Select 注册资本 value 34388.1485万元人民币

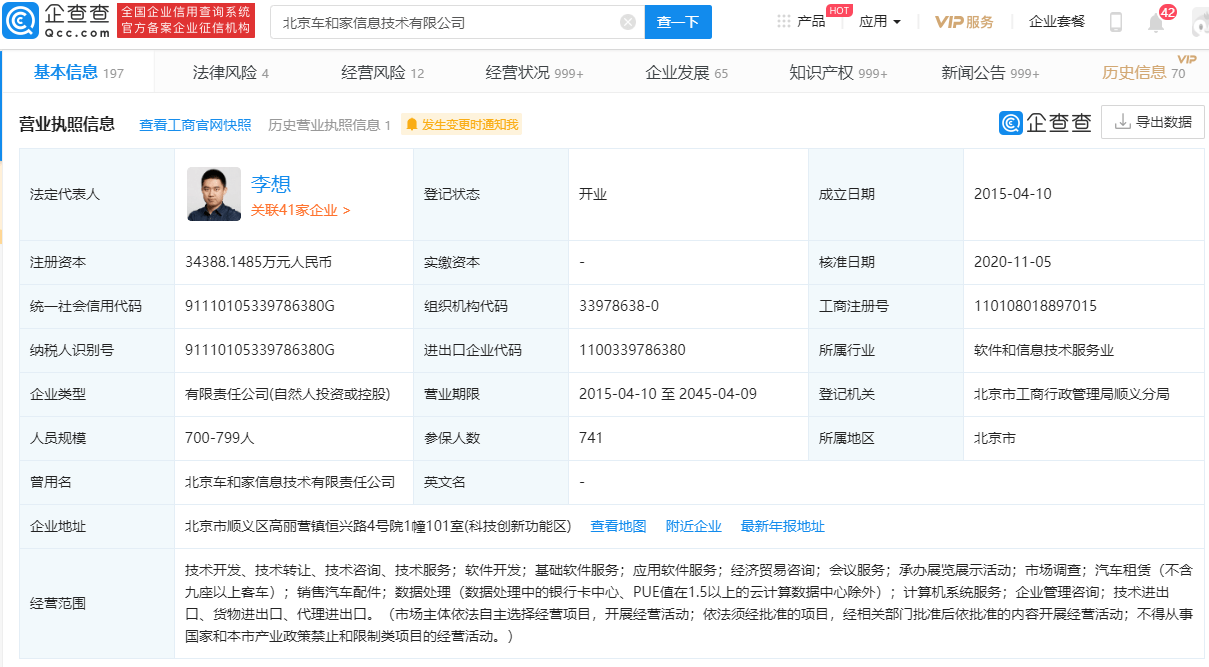[x=258, y=262]
